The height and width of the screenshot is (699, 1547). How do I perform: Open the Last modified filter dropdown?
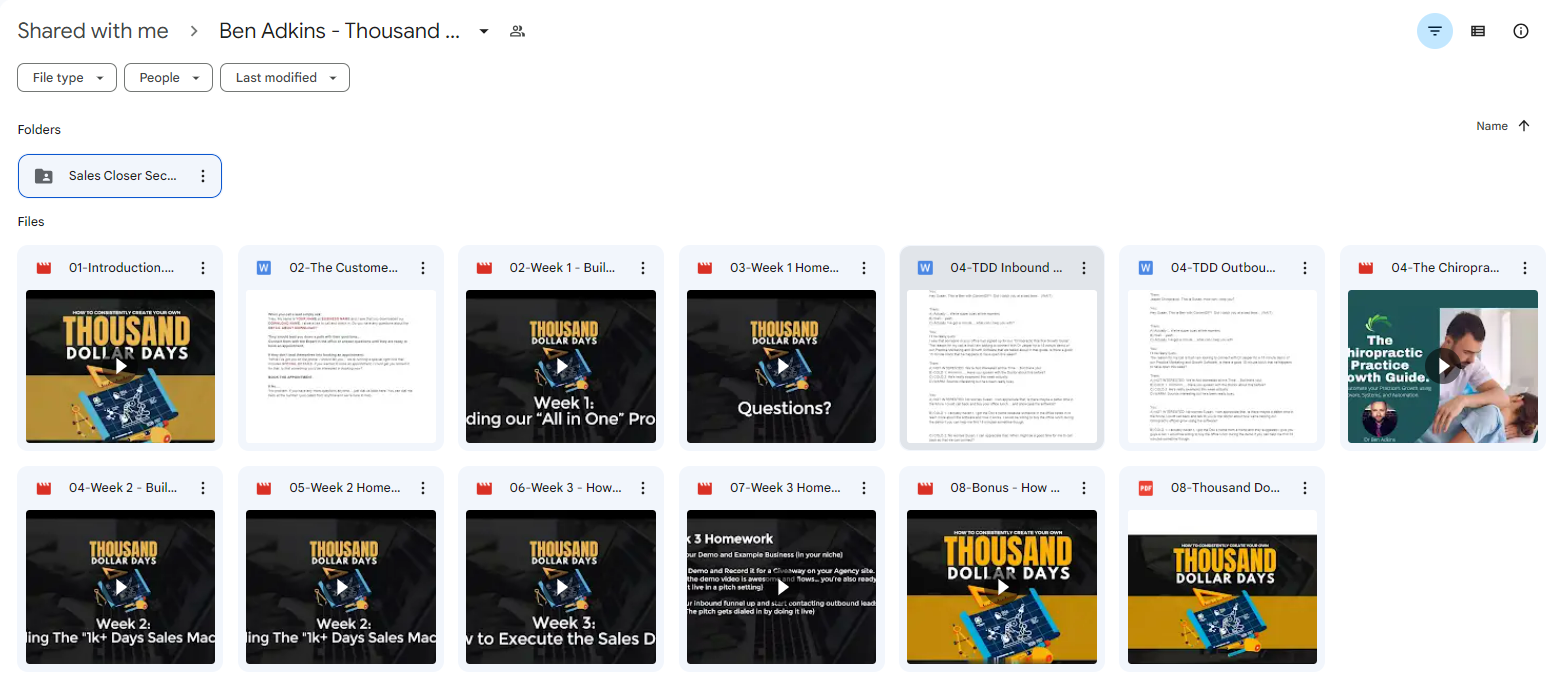[x=285, y=78]
